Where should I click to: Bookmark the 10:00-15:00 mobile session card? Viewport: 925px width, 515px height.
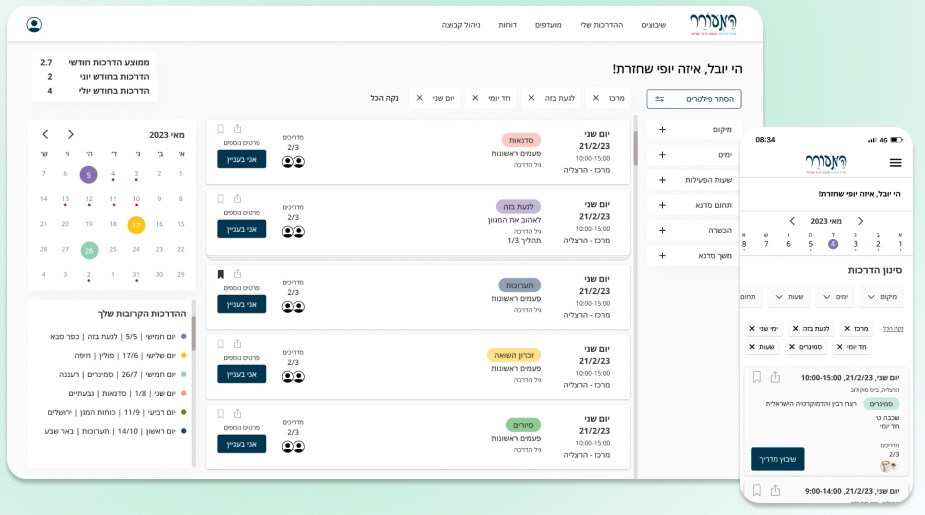757,377
